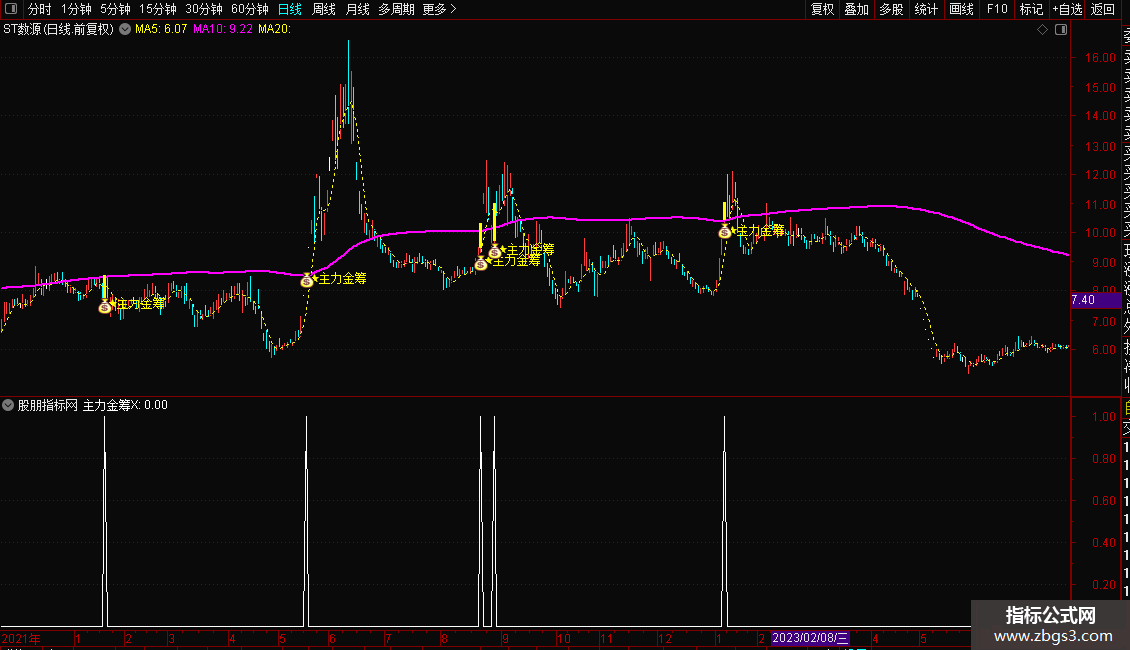Click the MA20: label
Viewport: 1130px width, 650px height.
coord(275,30)
